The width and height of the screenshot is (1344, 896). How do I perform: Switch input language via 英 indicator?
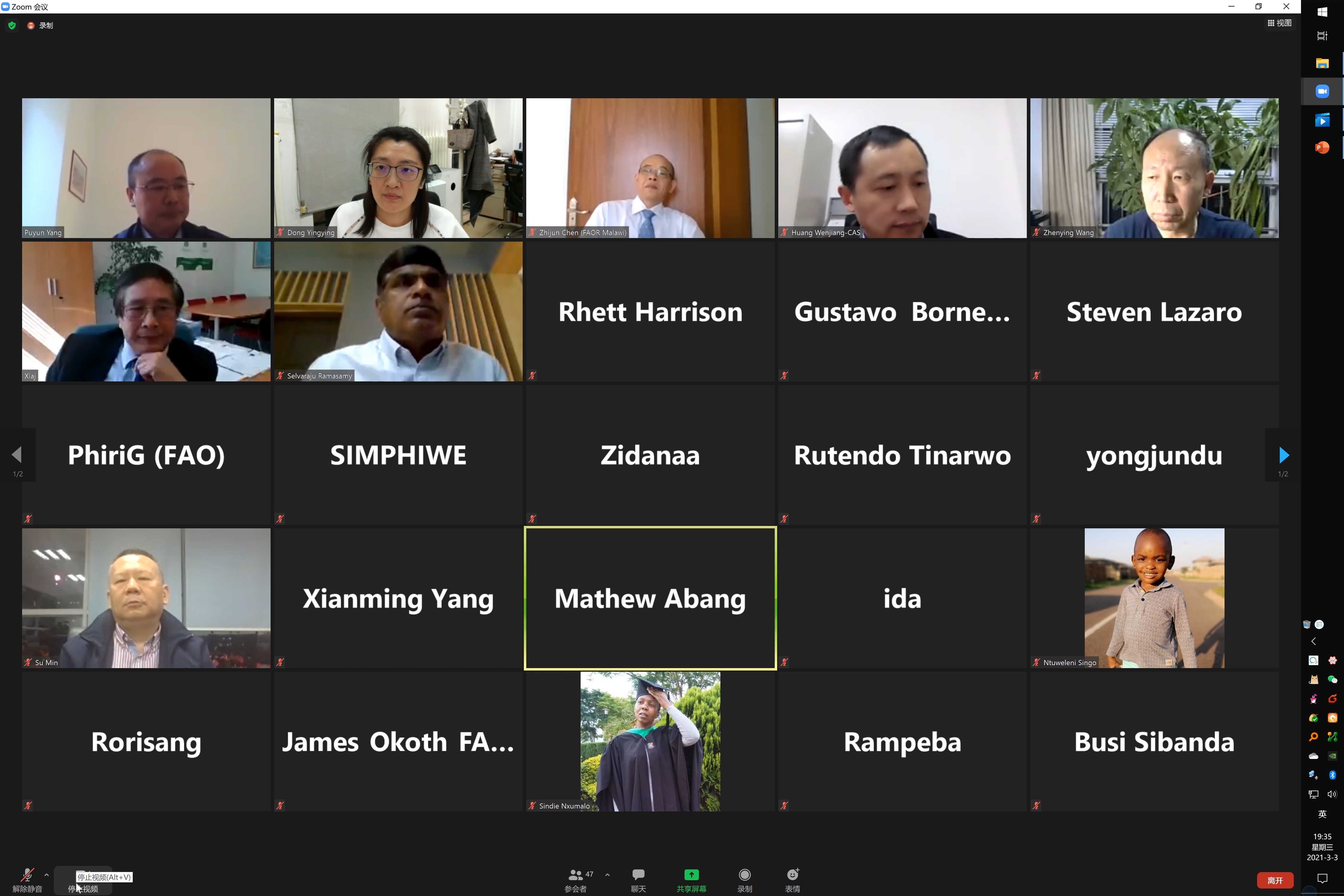(x=1322, y=814)
